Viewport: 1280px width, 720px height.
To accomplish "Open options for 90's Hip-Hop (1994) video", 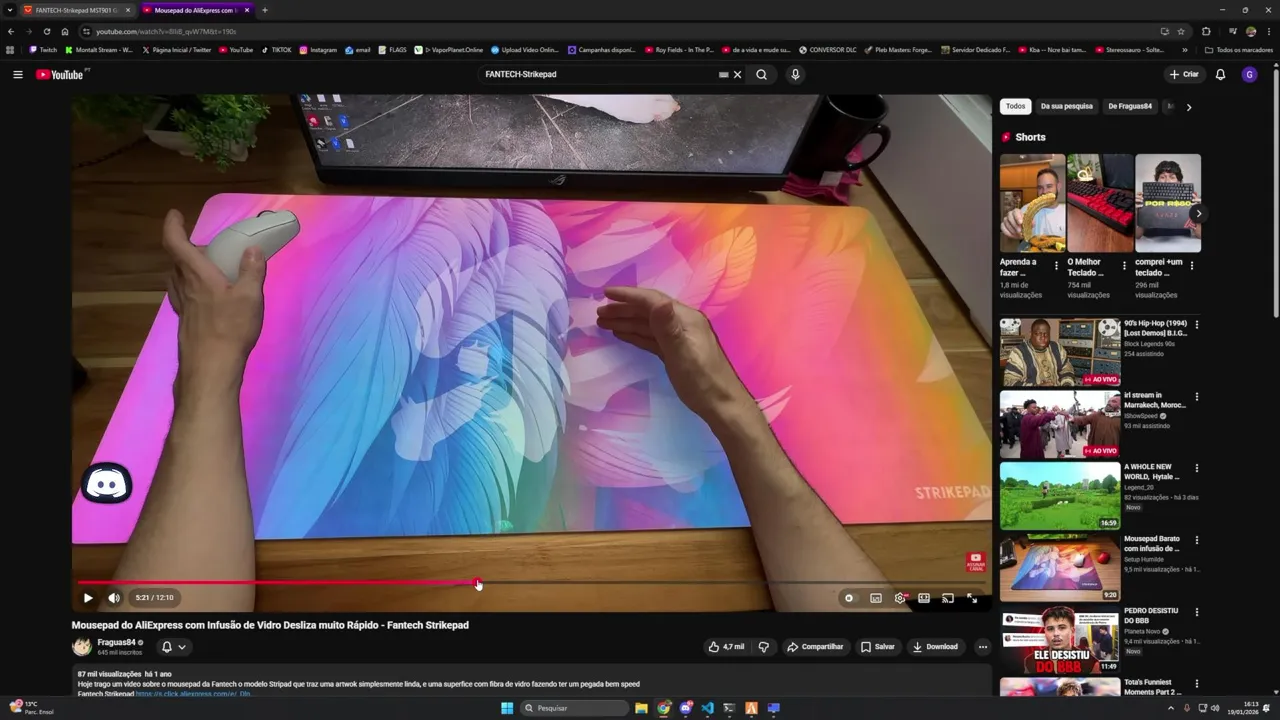I will pos(1196,325).
